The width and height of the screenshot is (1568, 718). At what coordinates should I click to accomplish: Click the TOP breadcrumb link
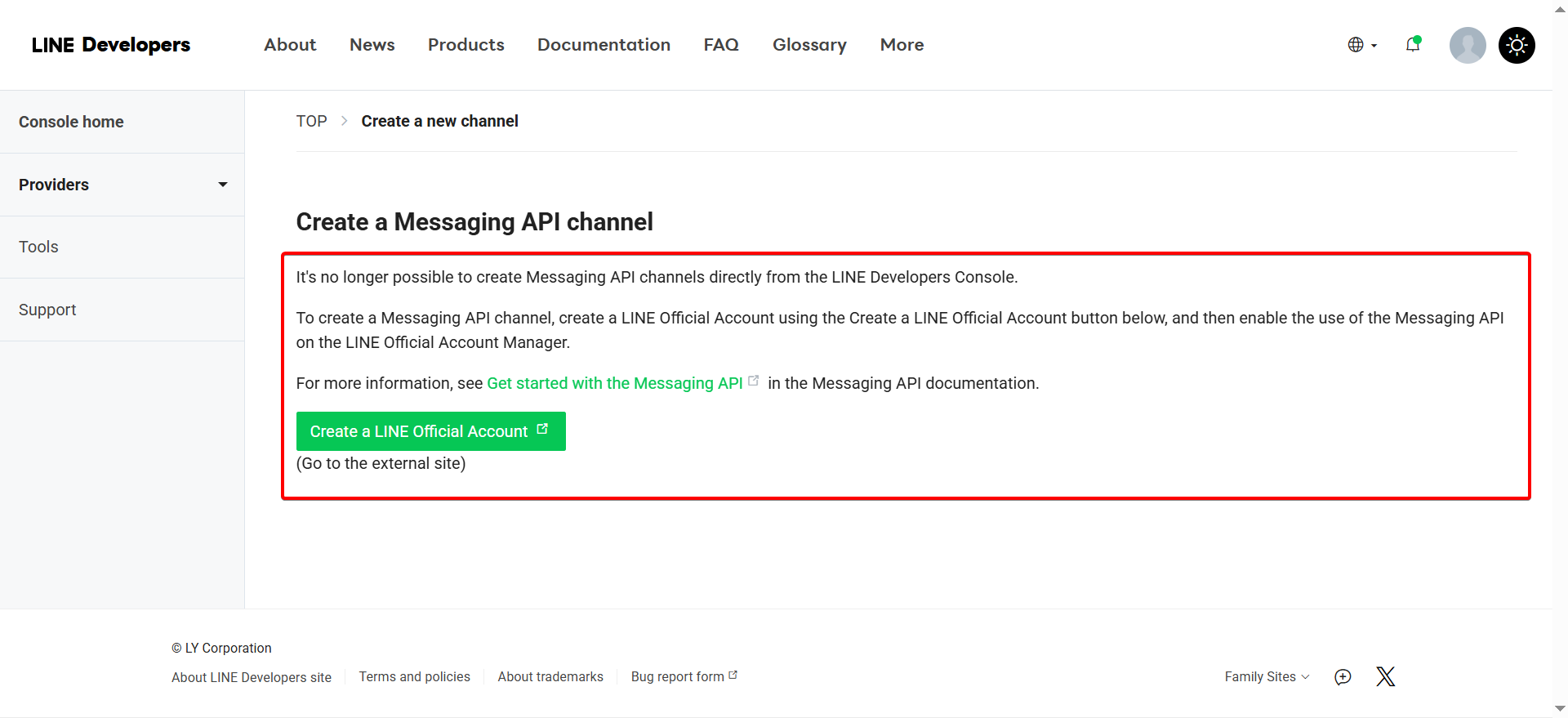[311, 121]
